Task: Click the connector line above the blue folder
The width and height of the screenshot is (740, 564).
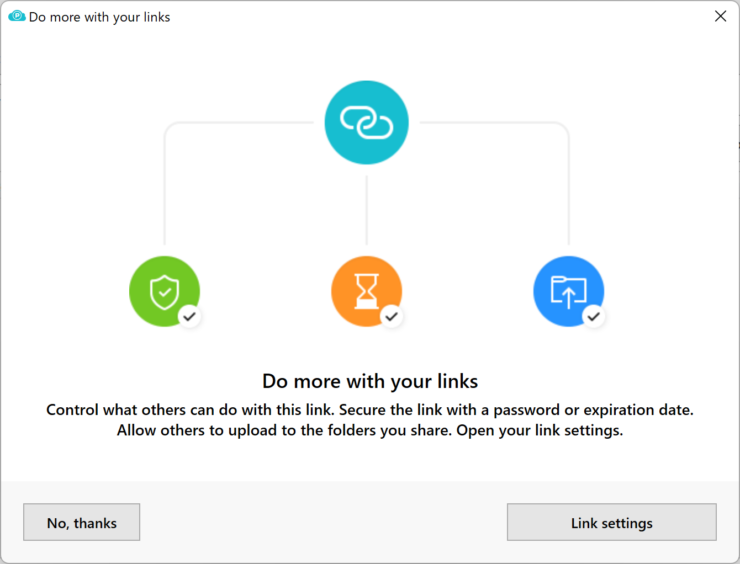Action: click(568, 190)
